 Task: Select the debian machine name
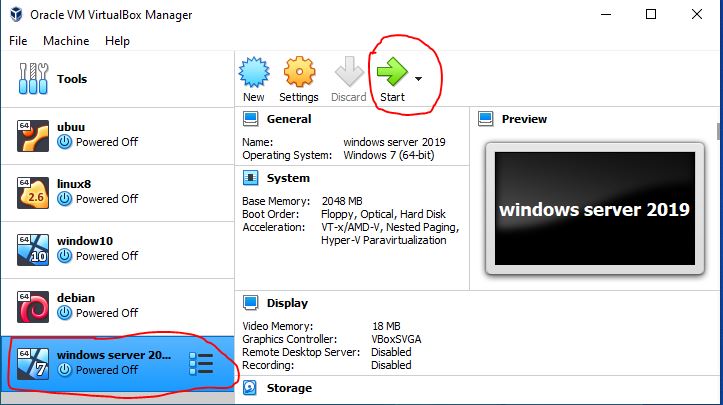click(76, 298)
